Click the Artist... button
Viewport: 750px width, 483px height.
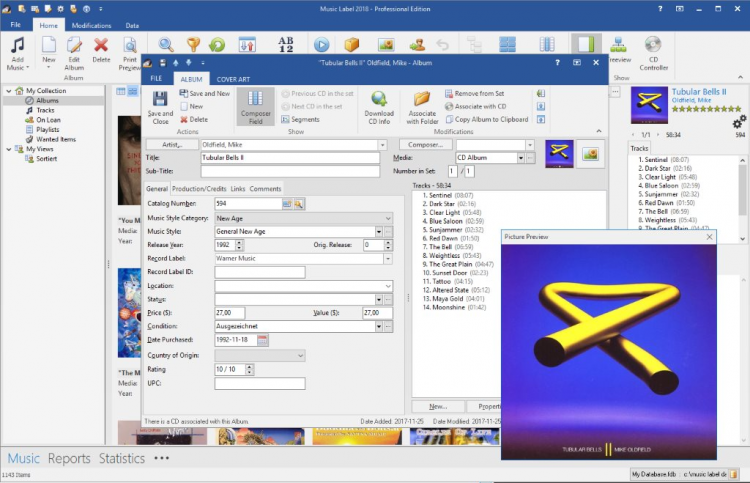(172, 144)
